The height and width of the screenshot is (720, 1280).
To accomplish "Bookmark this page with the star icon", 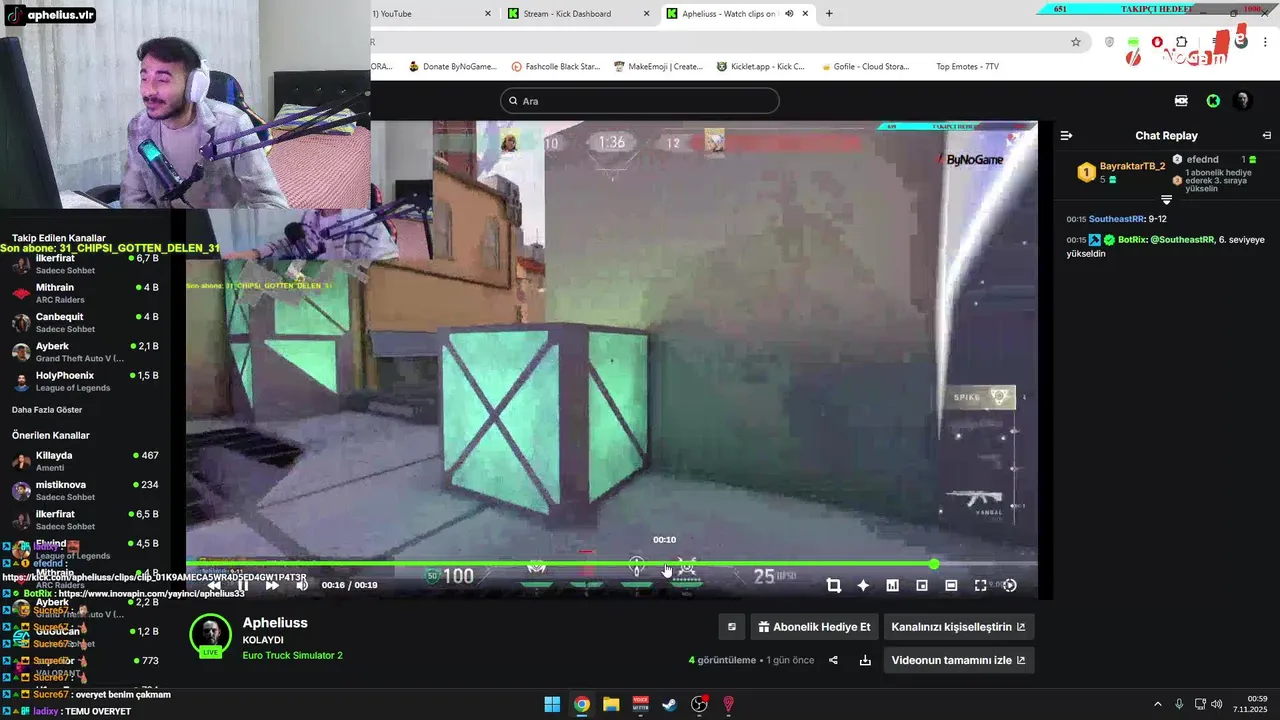I will (x=1076, y=42).
